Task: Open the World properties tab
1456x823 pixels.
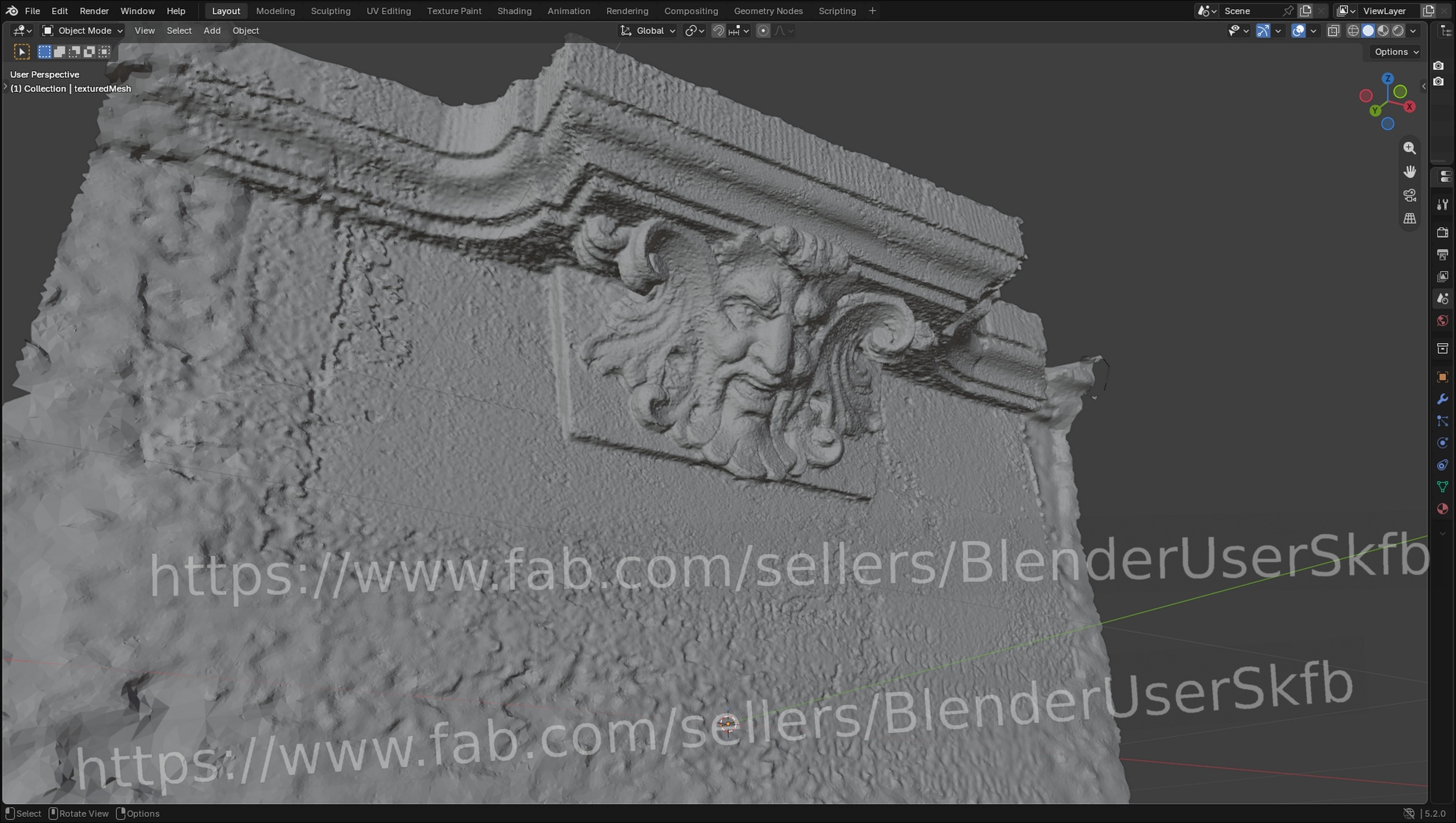Action: [1442, 321]
